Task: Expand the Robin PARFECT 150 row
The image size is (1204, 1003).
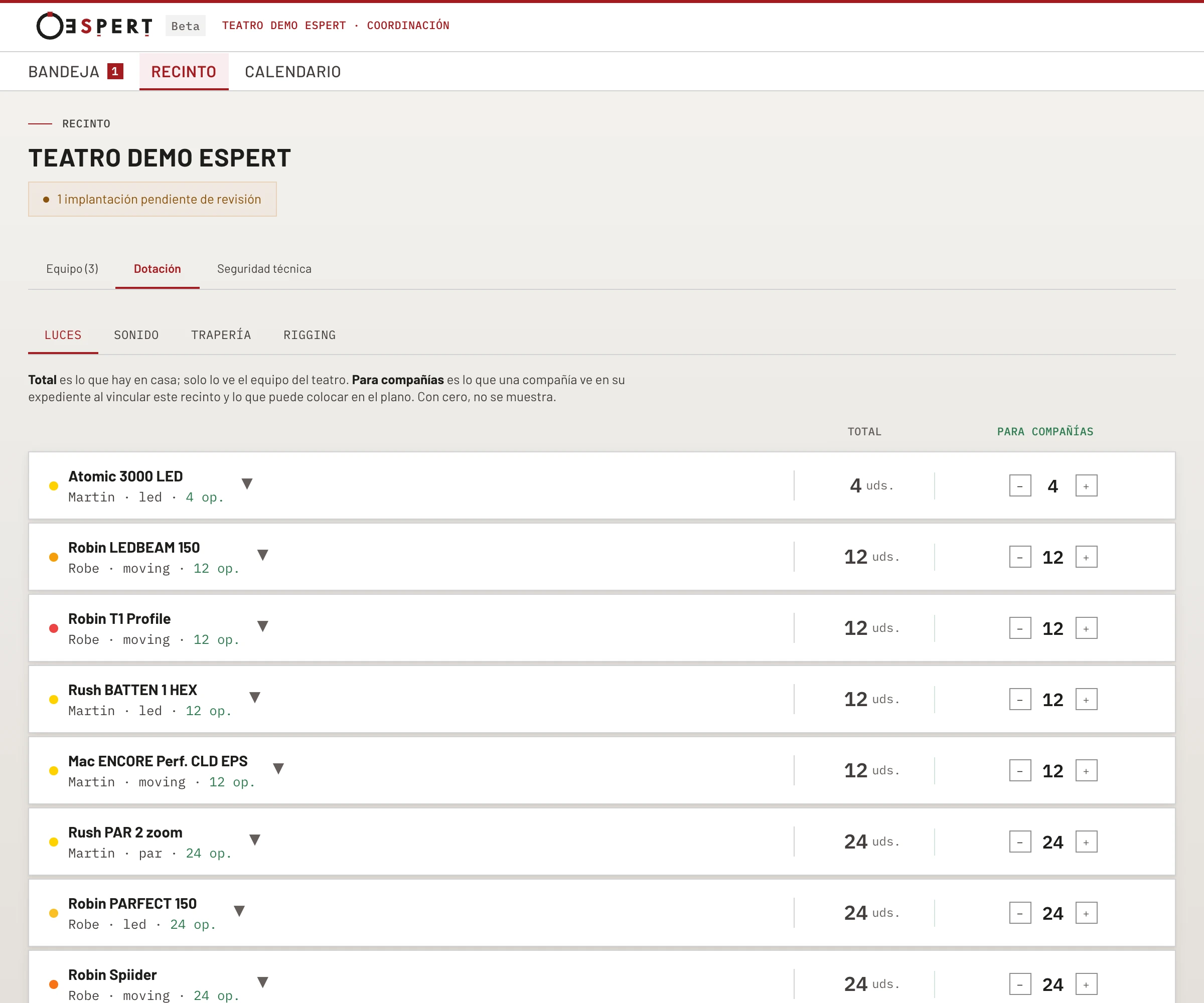Action: point(240,911)
